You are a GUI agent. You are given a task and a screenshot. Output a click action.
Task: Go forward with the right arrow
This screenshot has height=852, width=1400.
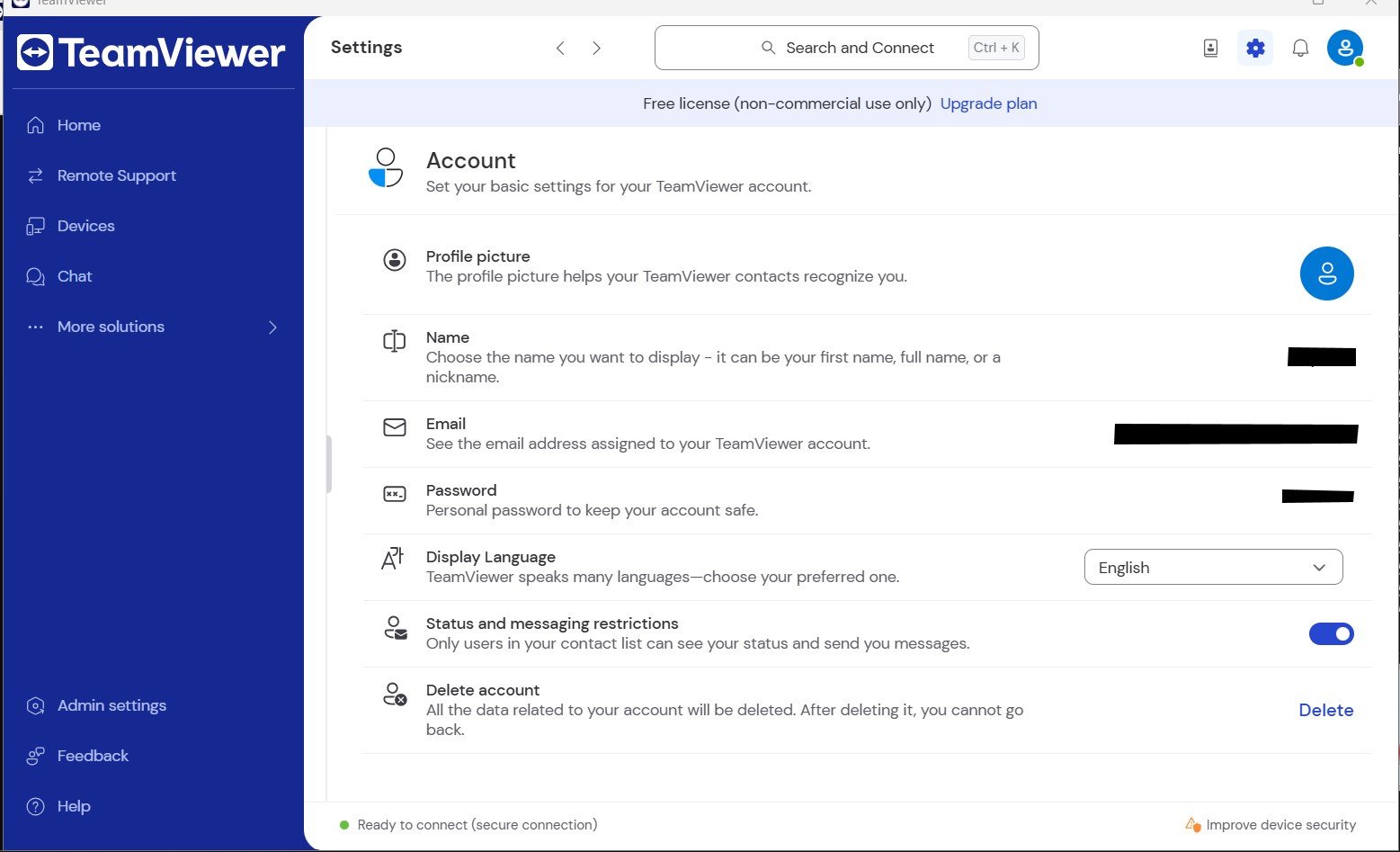click(596, 48)
